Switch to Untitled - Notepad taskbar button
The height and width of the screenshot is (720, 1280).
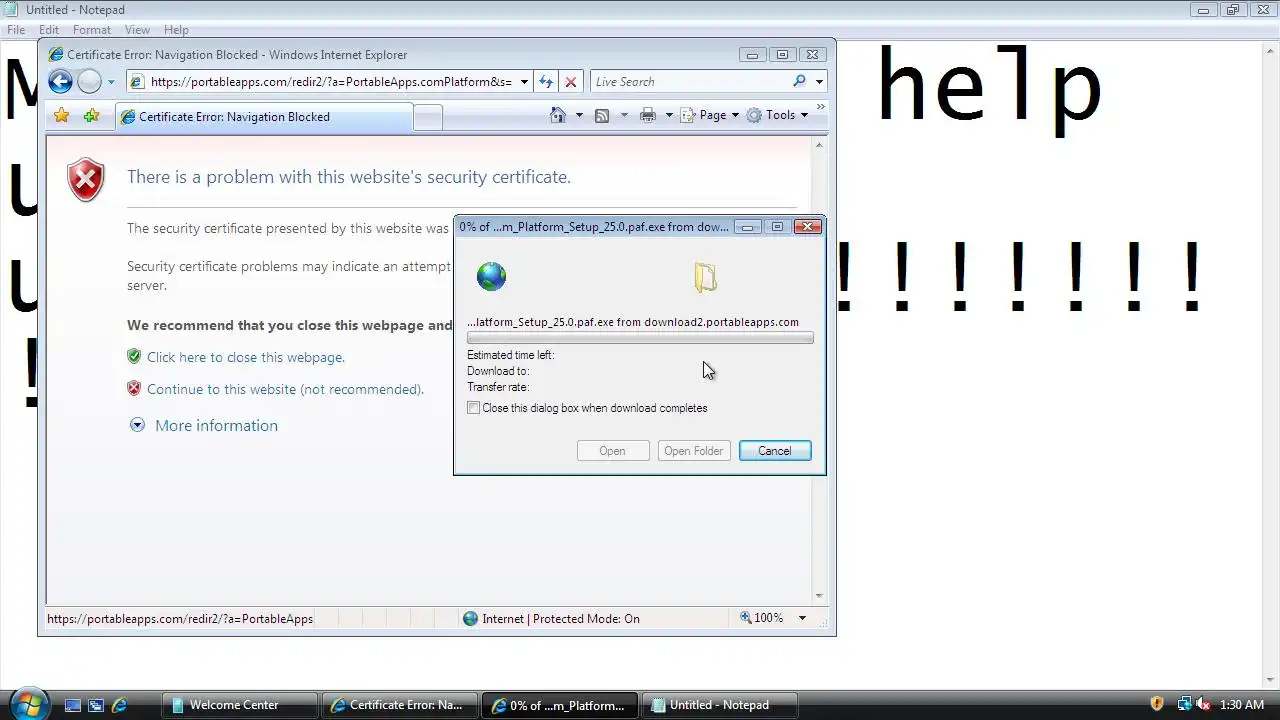point(719,705)
